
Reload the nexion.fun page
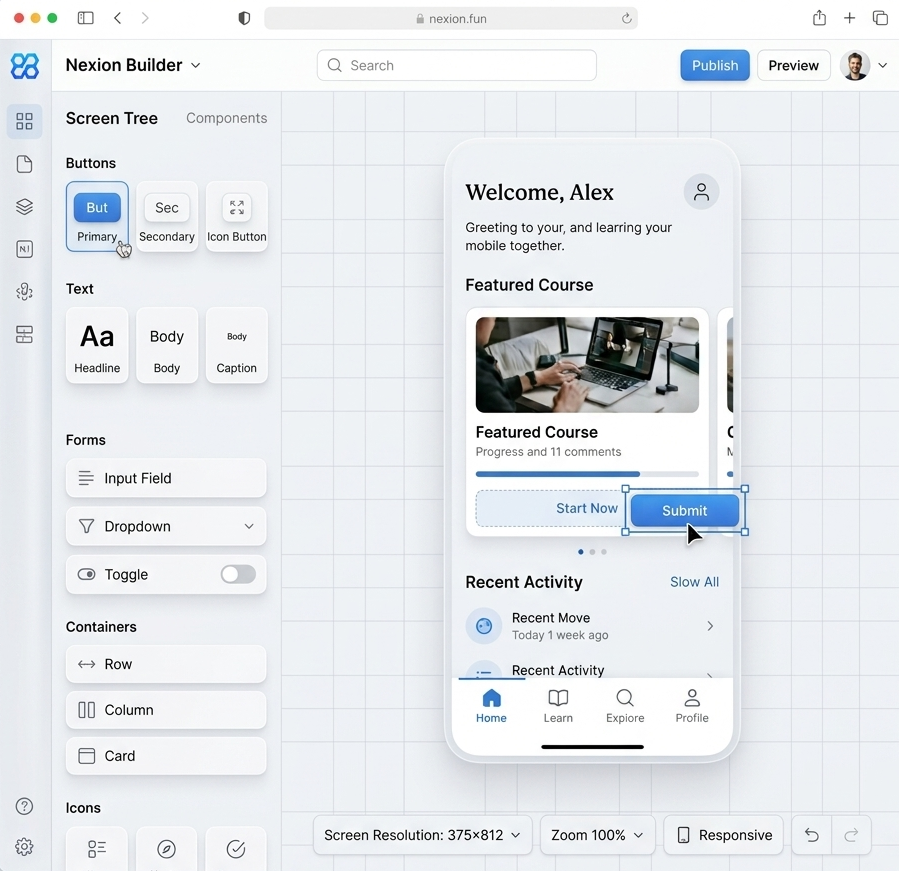tap(626, 18)
